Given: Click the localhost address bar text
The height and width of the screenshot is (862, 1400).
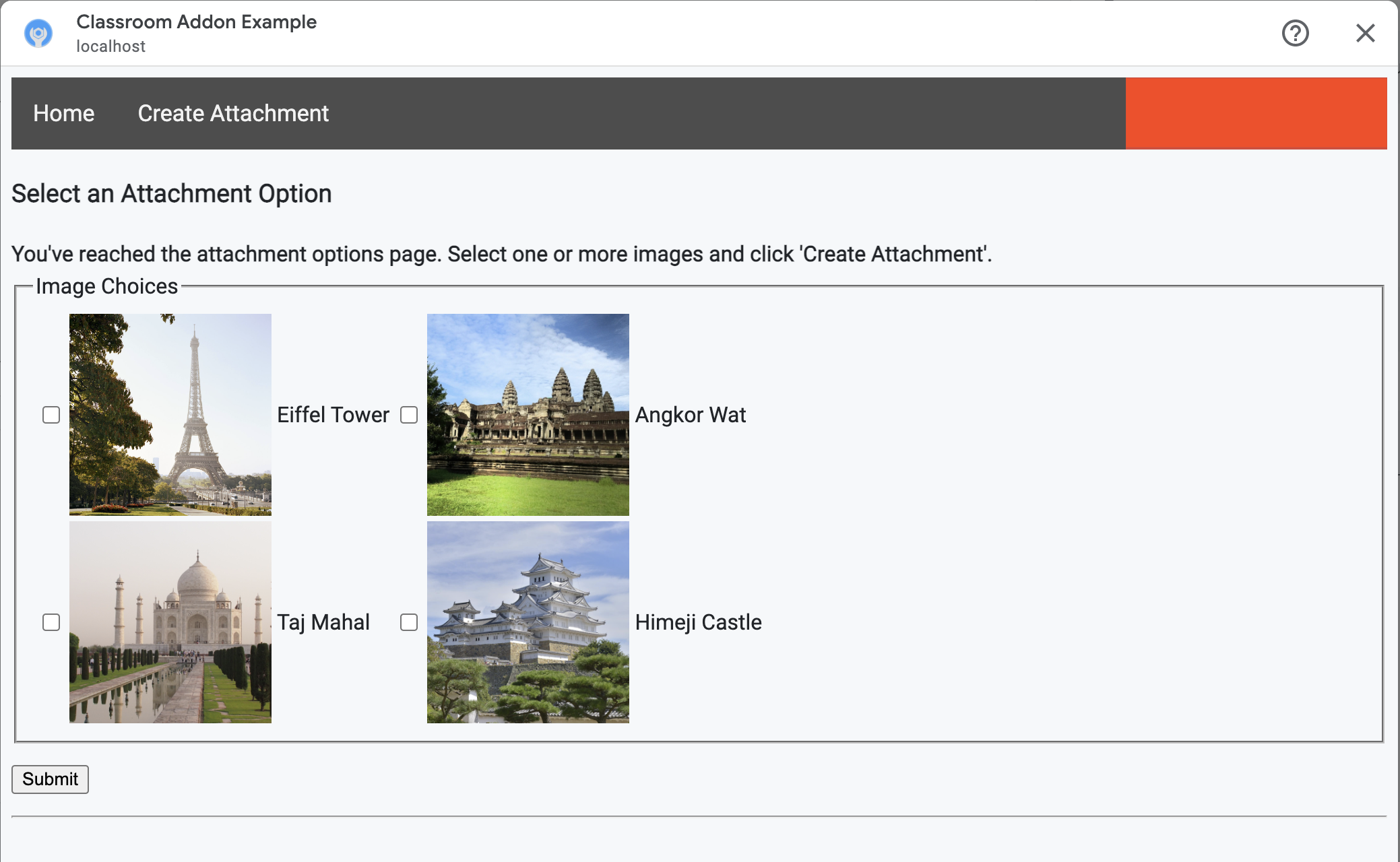Looking at the screenshot, I should pyautogui.click(x=111, y=46).
